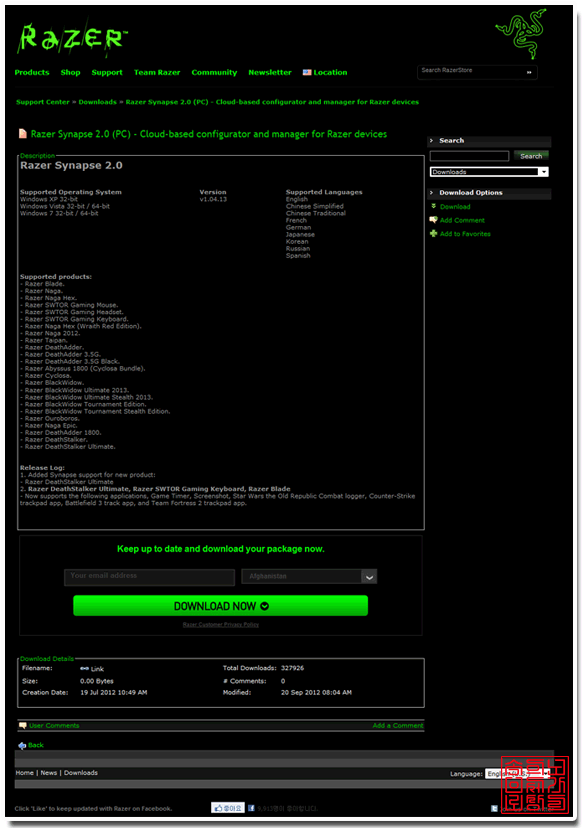582x828 pixels.
Task: Submit RazerStore search with arrow icon
Action: coord(529,72)
